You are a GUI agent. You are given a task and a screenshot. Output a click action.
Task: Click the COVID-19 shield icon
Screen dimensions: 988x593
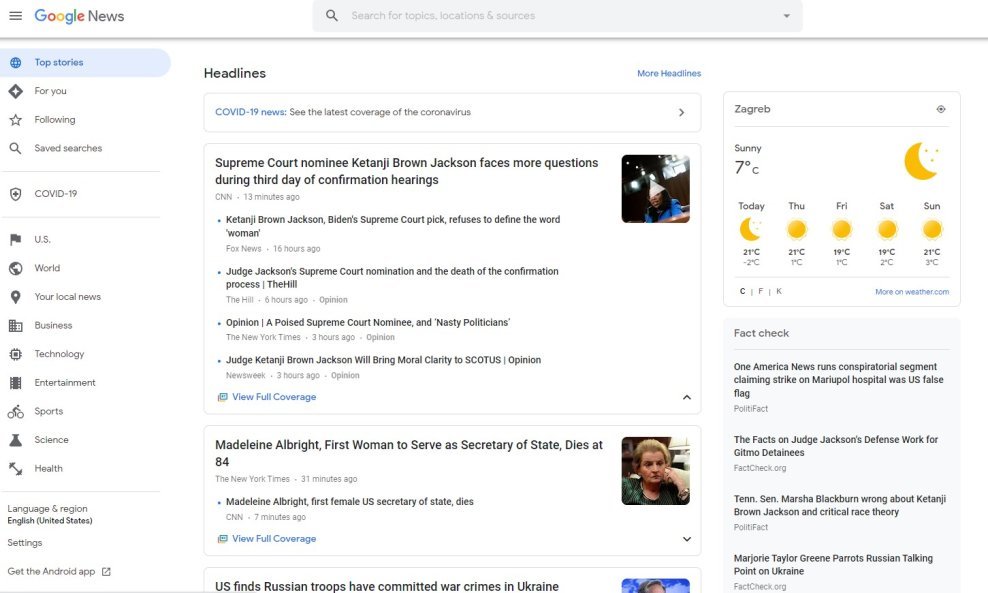[16, 194]
